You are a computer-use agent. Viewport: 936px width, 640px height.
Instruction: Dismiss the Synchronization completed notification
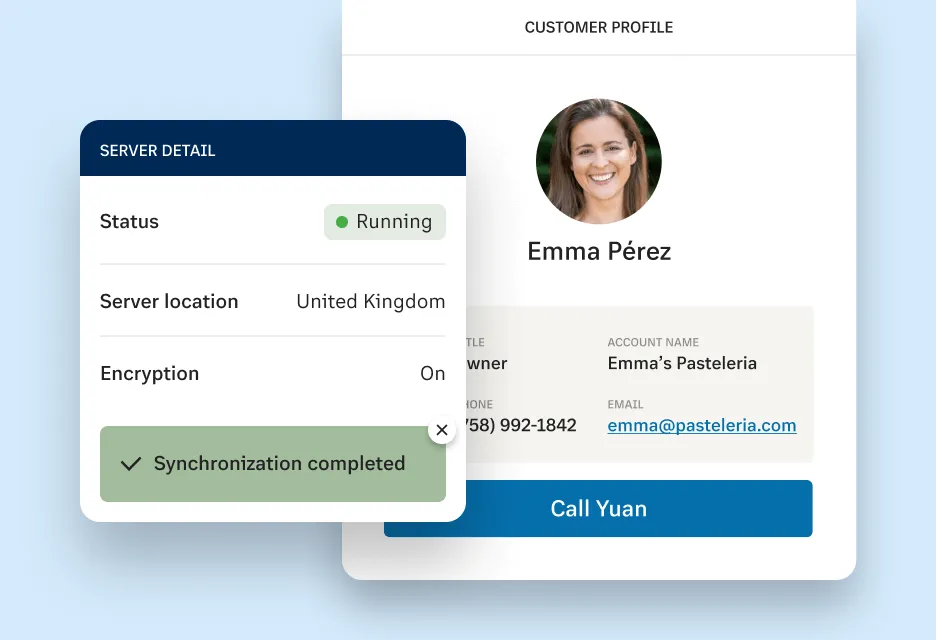click(442, 430)
